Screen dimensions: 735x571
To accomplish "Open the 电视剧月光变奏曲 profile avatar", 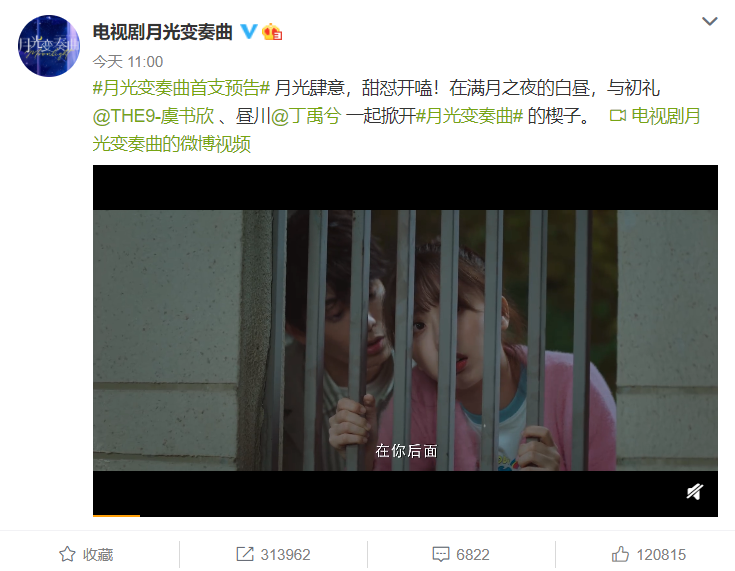I will point(49,46).
